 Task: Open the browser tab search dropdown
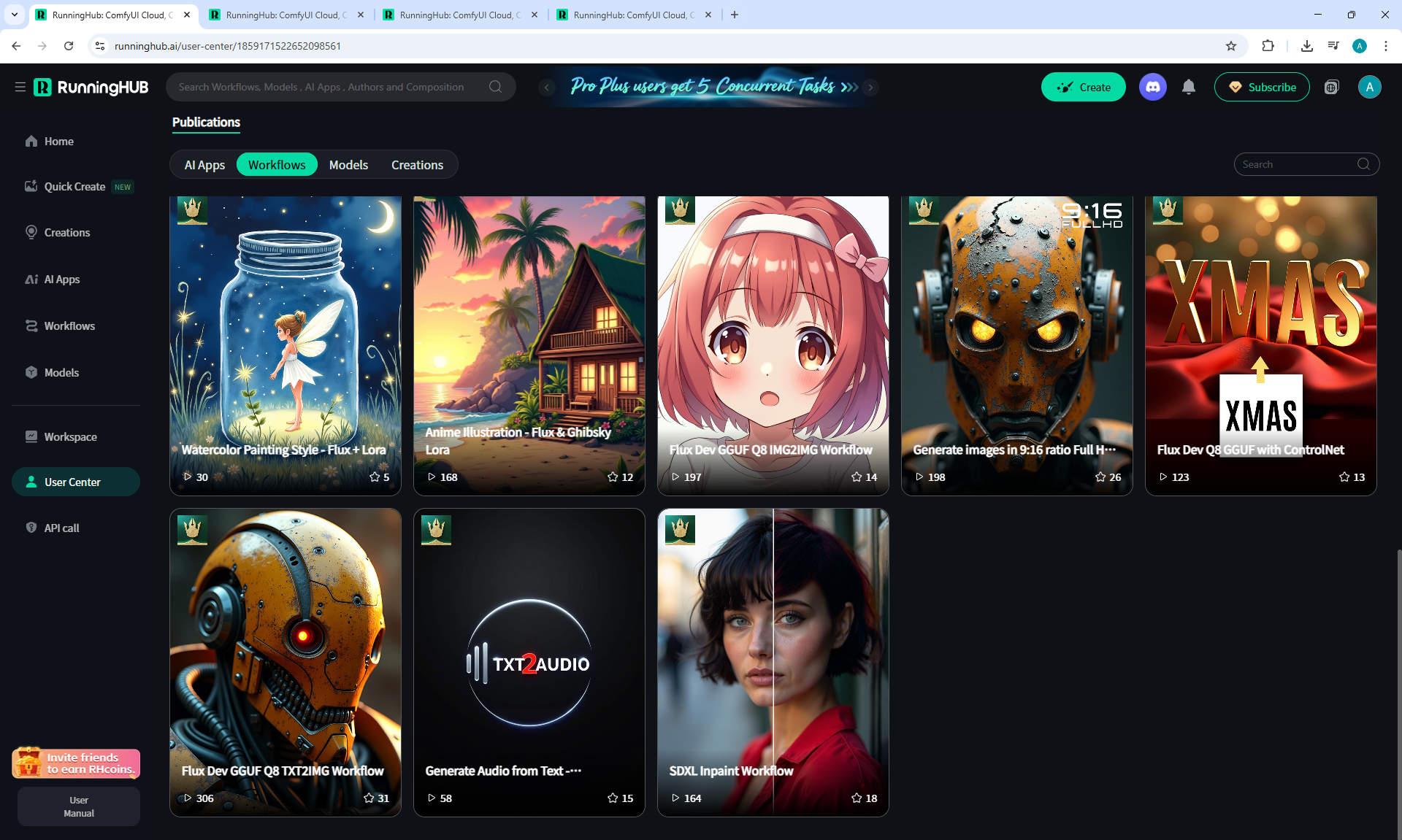click(x=14, y=15)
